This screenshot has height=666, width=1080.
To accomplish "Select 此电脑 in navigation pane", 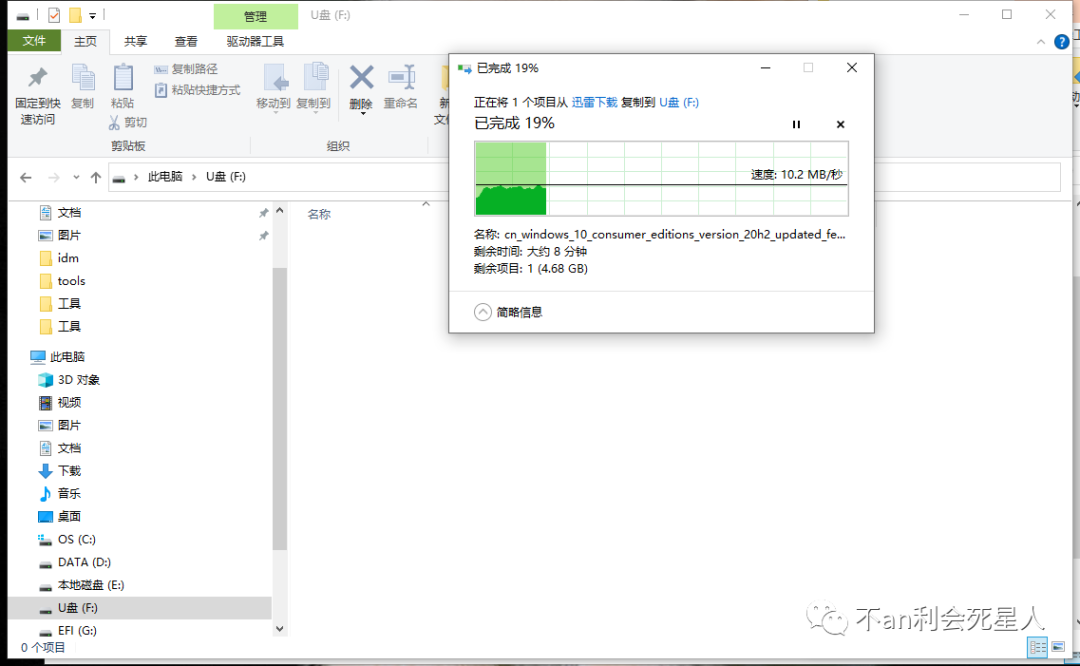I will coord(67,357).
